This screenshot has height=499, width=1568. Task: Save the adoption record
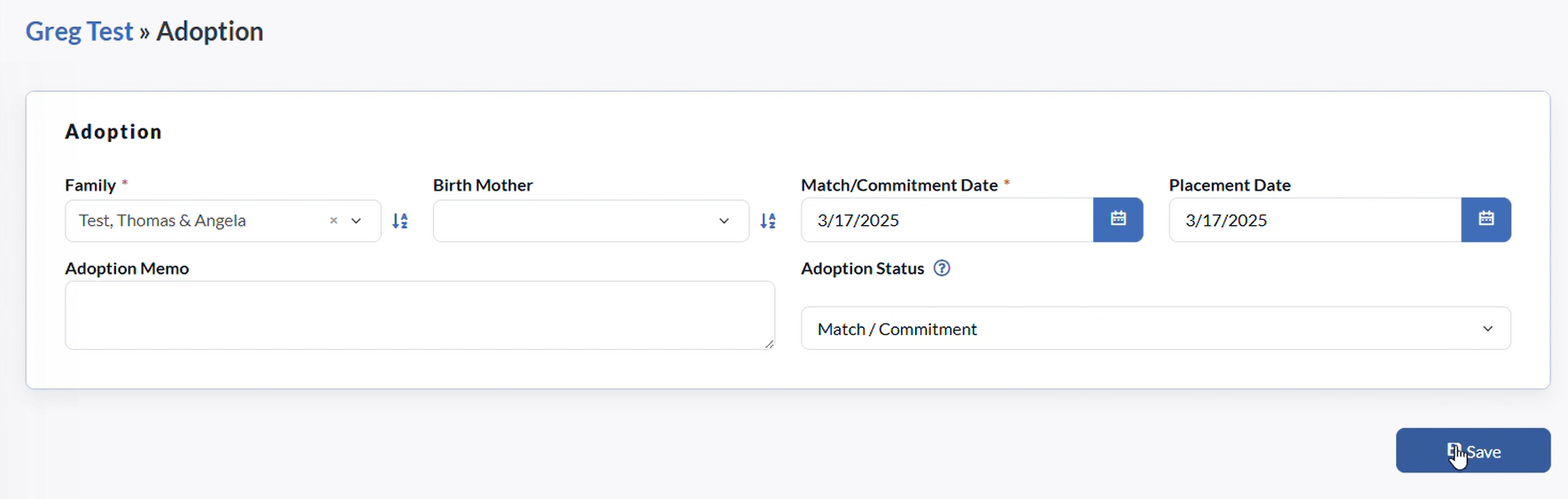1473,451
